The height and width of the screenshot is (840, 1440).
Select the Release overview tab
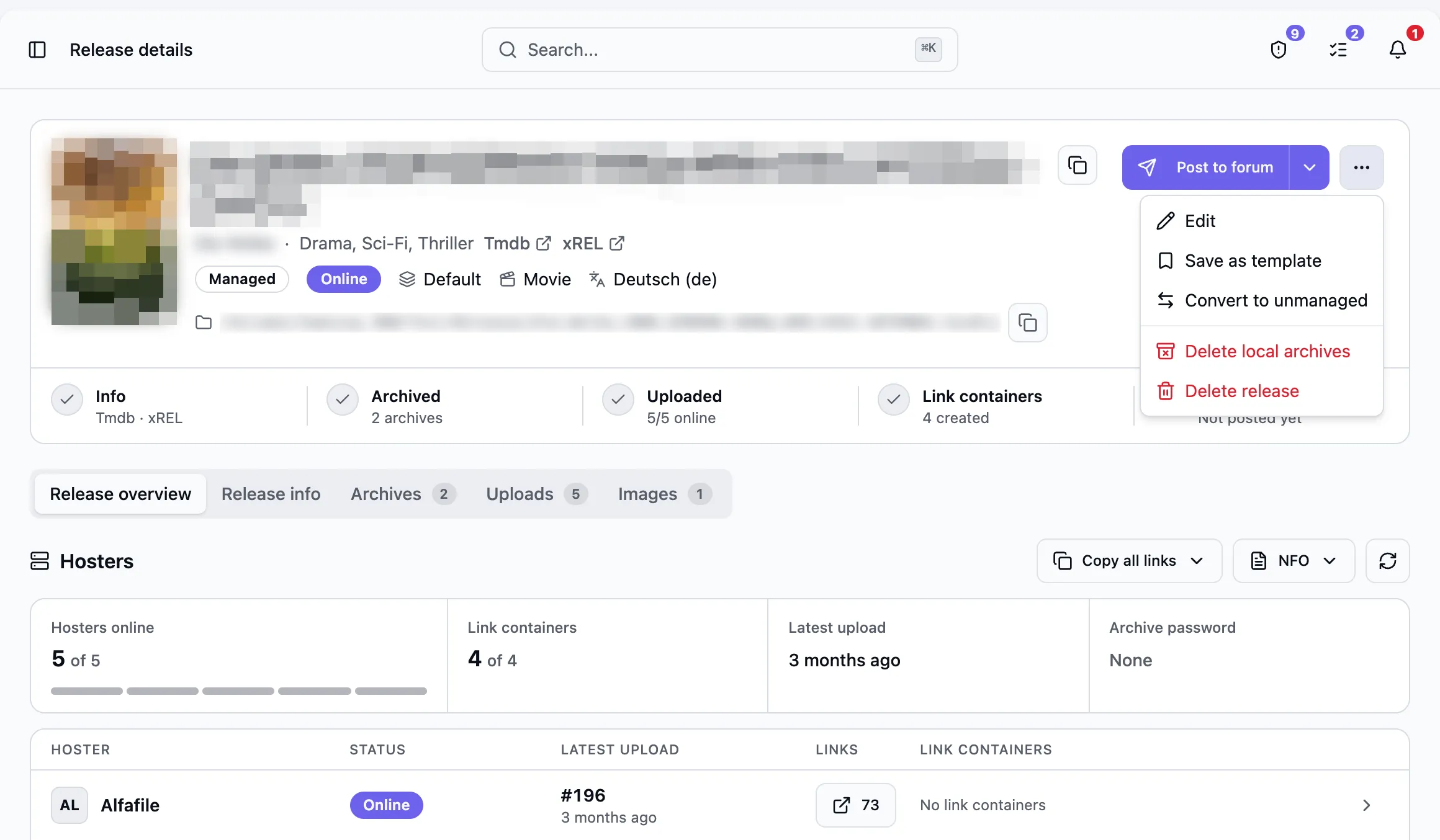click(x=120, y=494)
